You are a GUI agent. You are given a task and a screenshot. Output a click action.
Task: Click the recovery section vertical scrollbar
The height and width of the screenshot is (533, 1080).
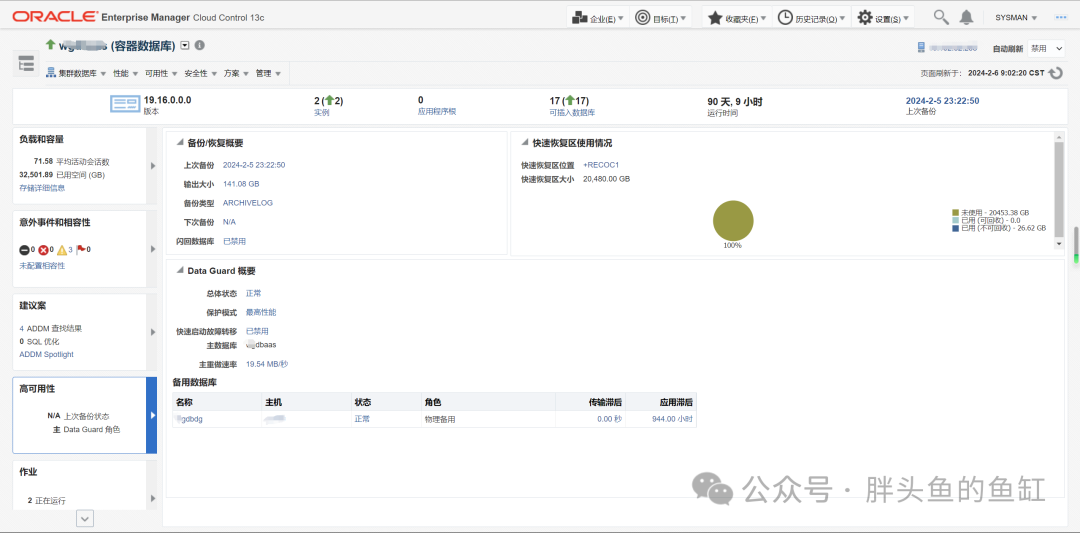click(1059, 189)
